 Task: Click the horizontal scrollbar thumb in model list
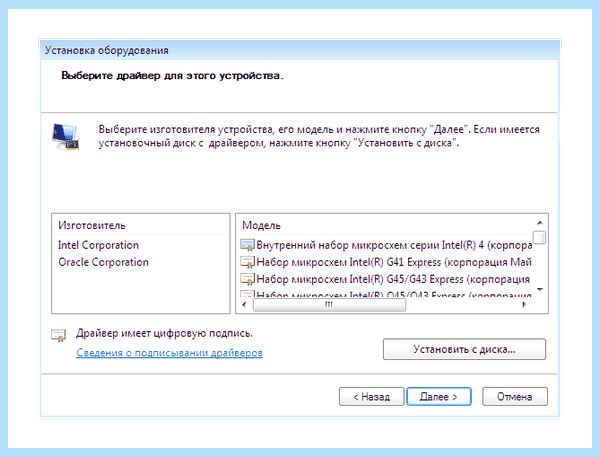pos(329,305)
